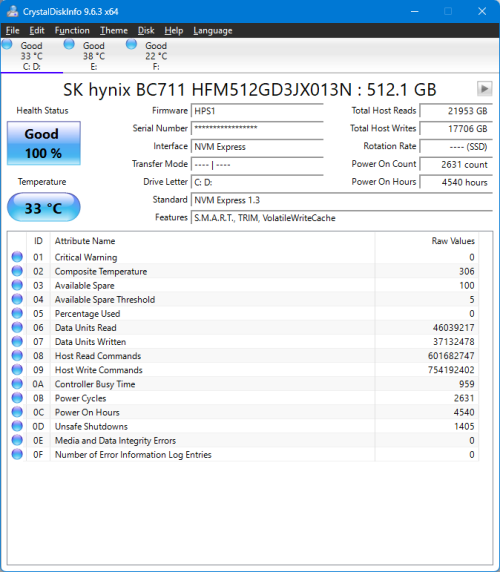The image size is (500, 572).
Task: Open the Theme menu
Action: coord(114,31)
